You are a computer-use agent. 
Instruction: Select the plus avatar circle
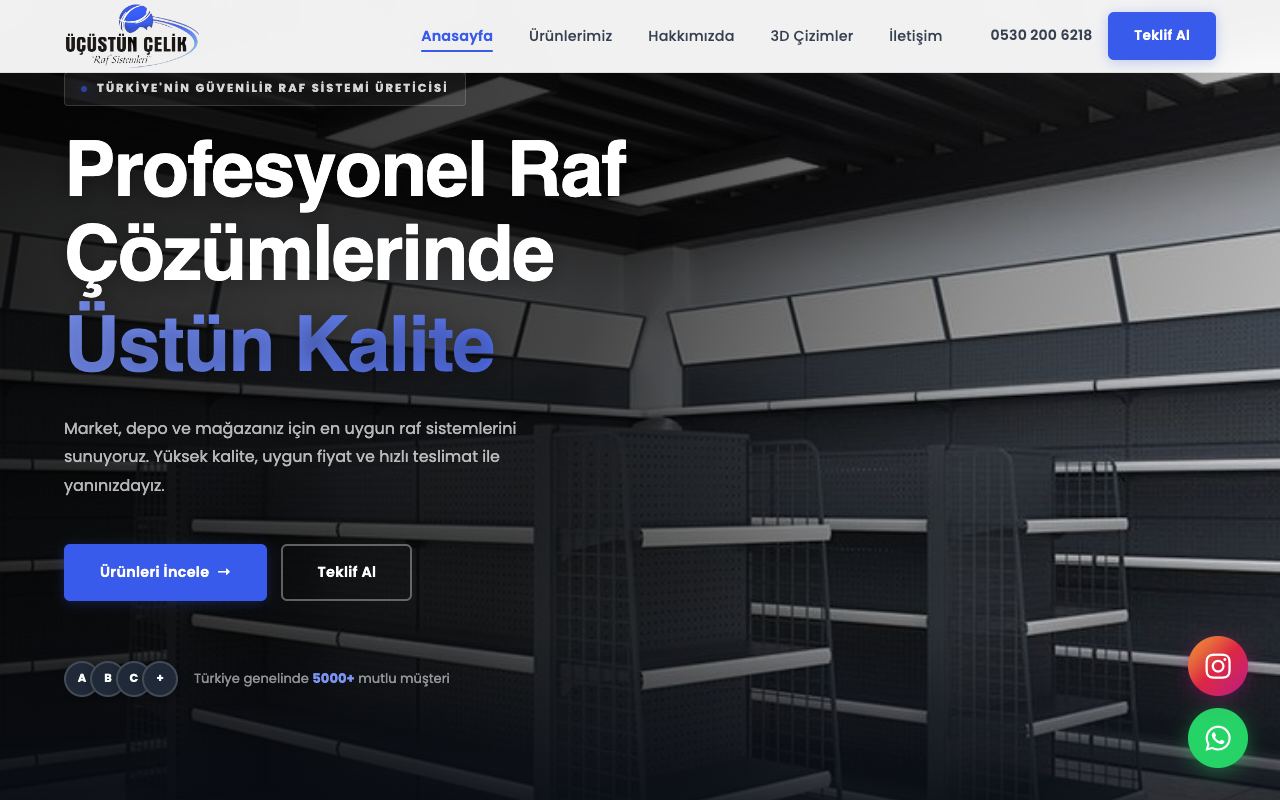[160, 678]
